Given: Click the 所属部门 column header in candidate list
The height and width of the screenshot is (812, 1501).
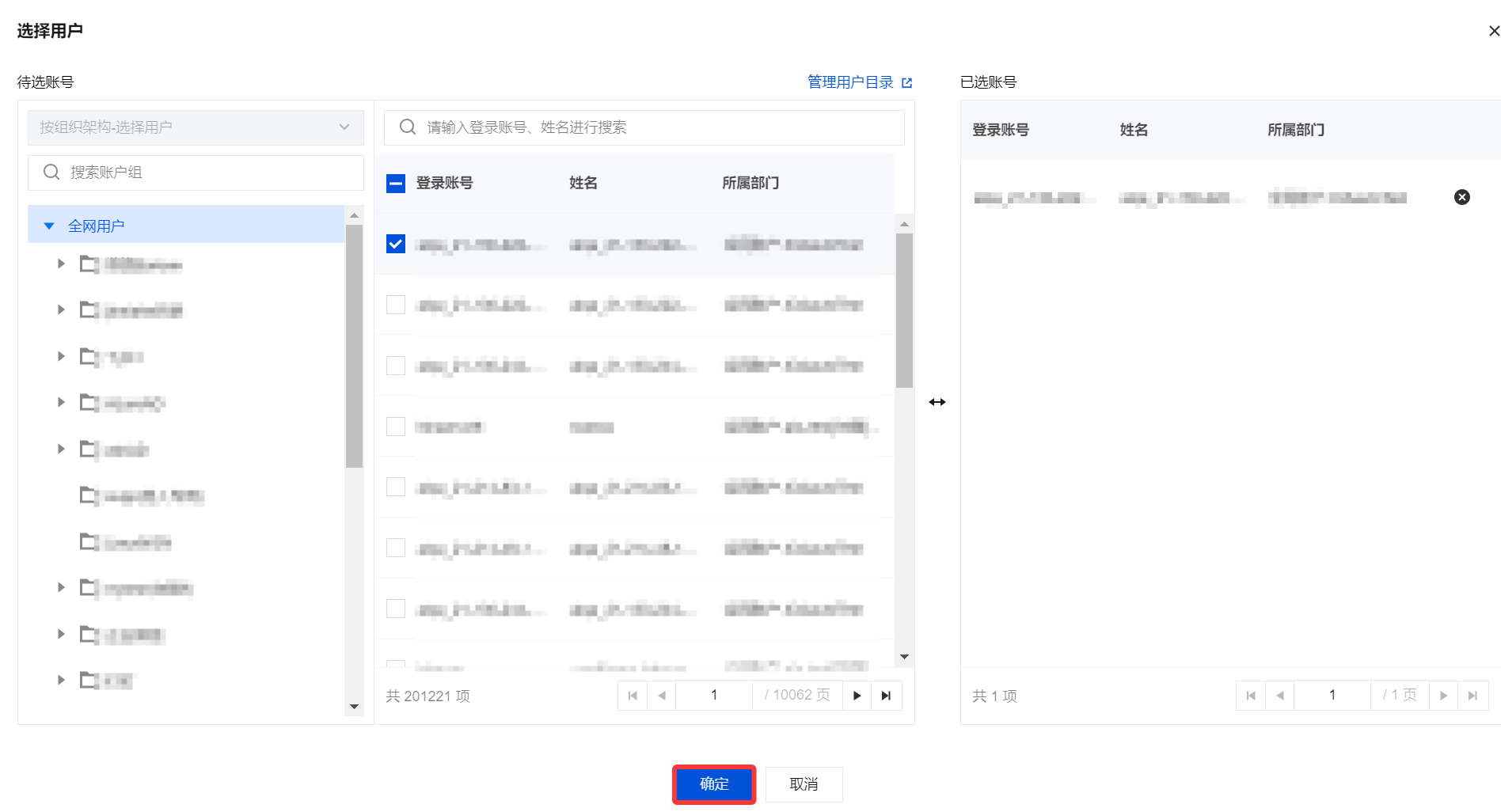Looking at the screenshot, I should pyautogui.click(x=750, y=184).
